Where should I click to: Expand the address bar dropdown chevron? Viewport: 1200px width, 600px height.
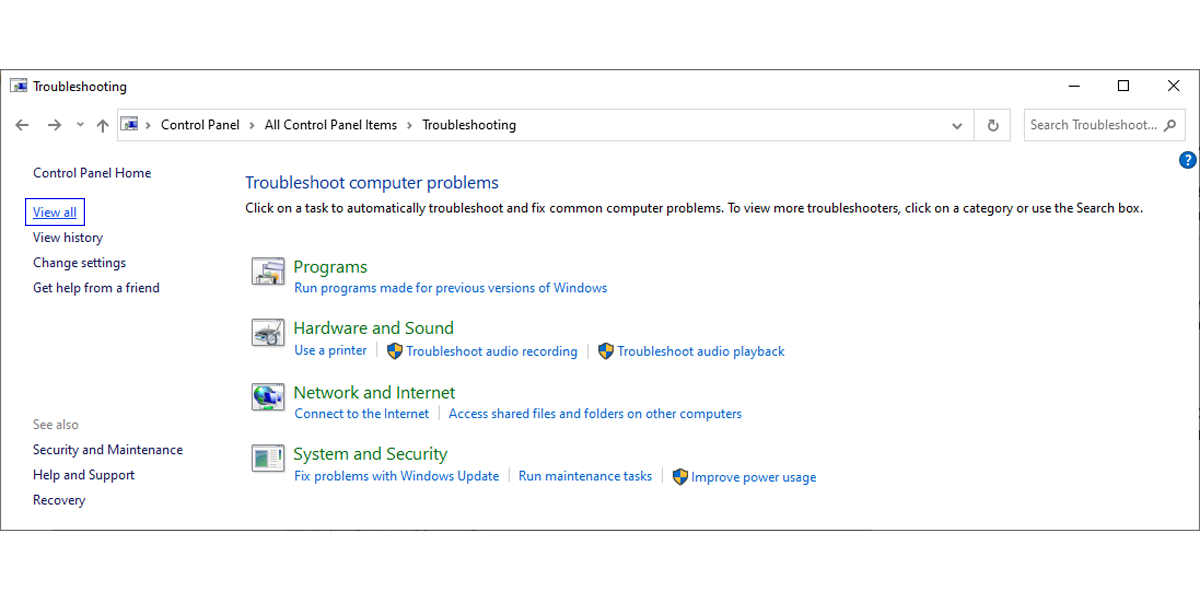tap(957, 124)
